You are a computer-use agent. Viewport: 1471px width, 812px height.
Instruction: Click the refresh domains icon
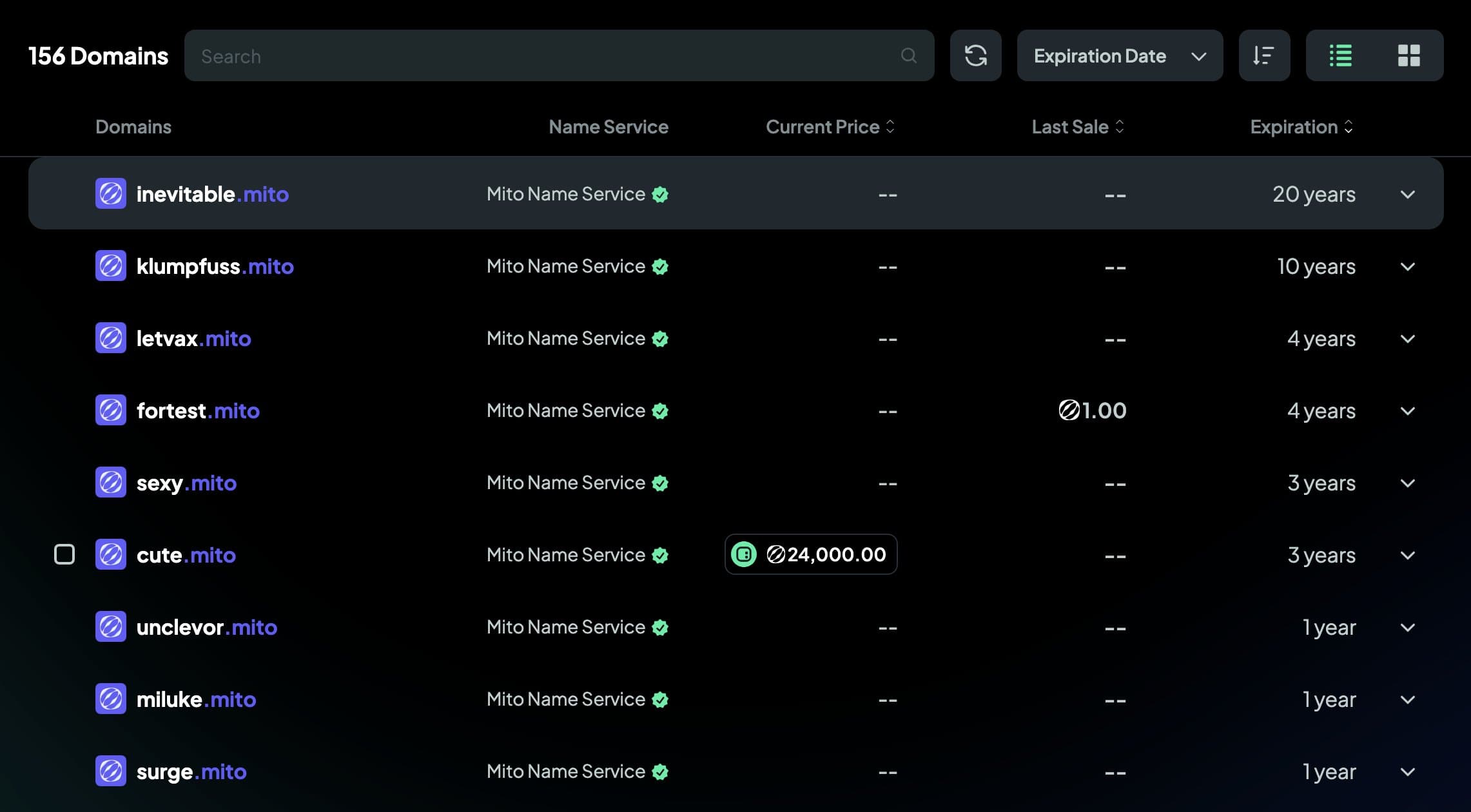(x=975, y=55)
